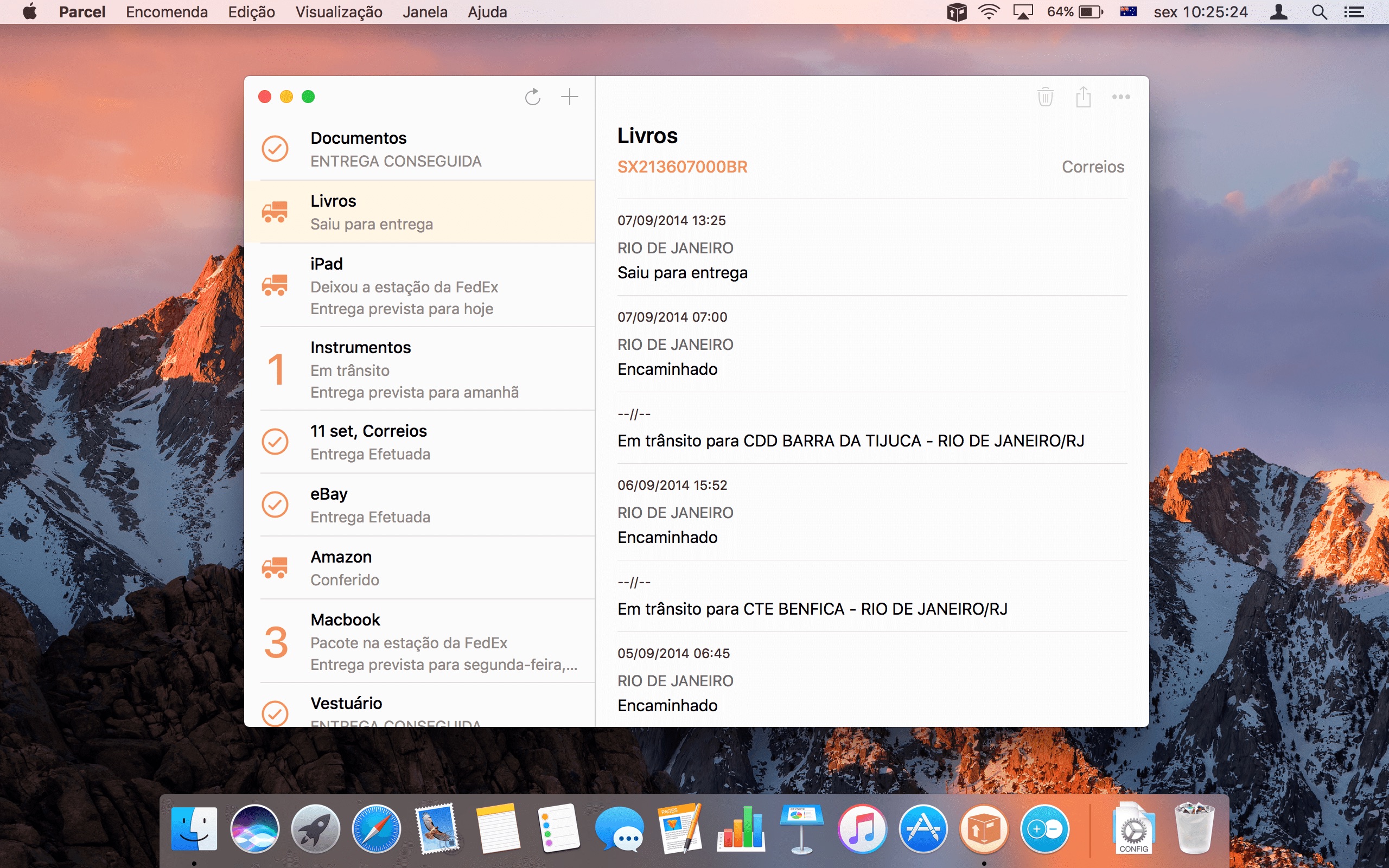The image size is (1389, 868).
Task: Open the Trash in the Dock
Action: [x=1194, y=828]
